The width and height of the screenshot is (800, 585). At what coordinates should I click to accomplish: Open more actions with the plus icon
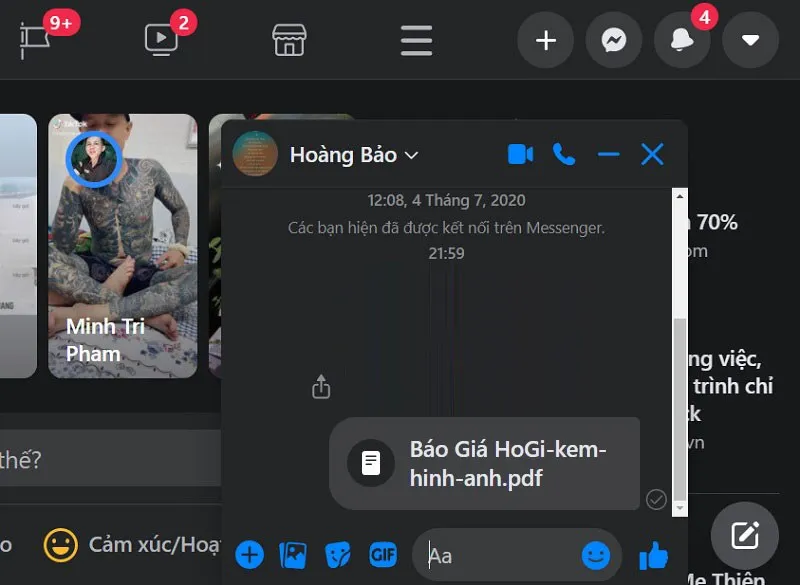click(x=248, y=554)
